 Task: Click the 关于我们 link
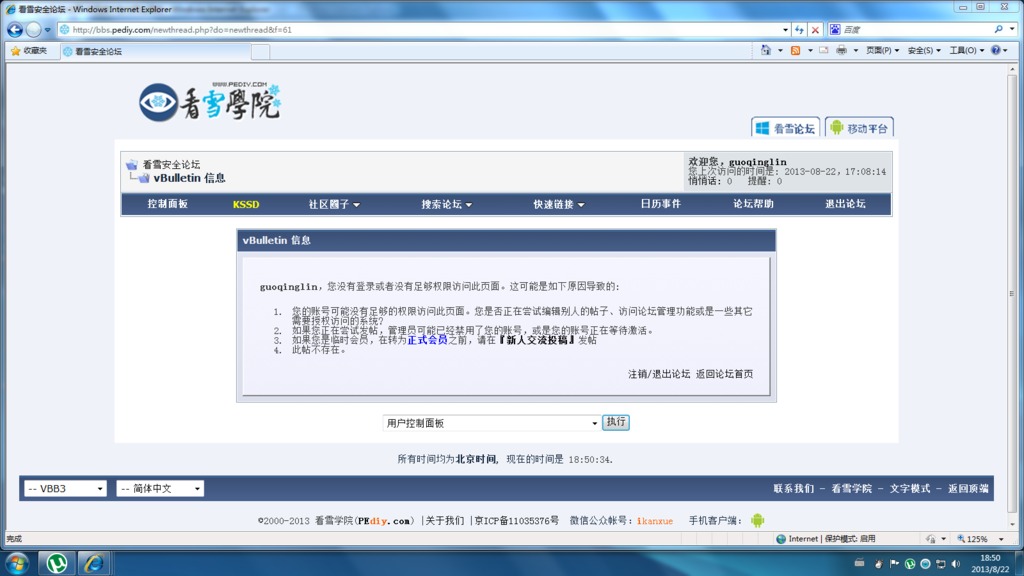[x=445, y=521]
